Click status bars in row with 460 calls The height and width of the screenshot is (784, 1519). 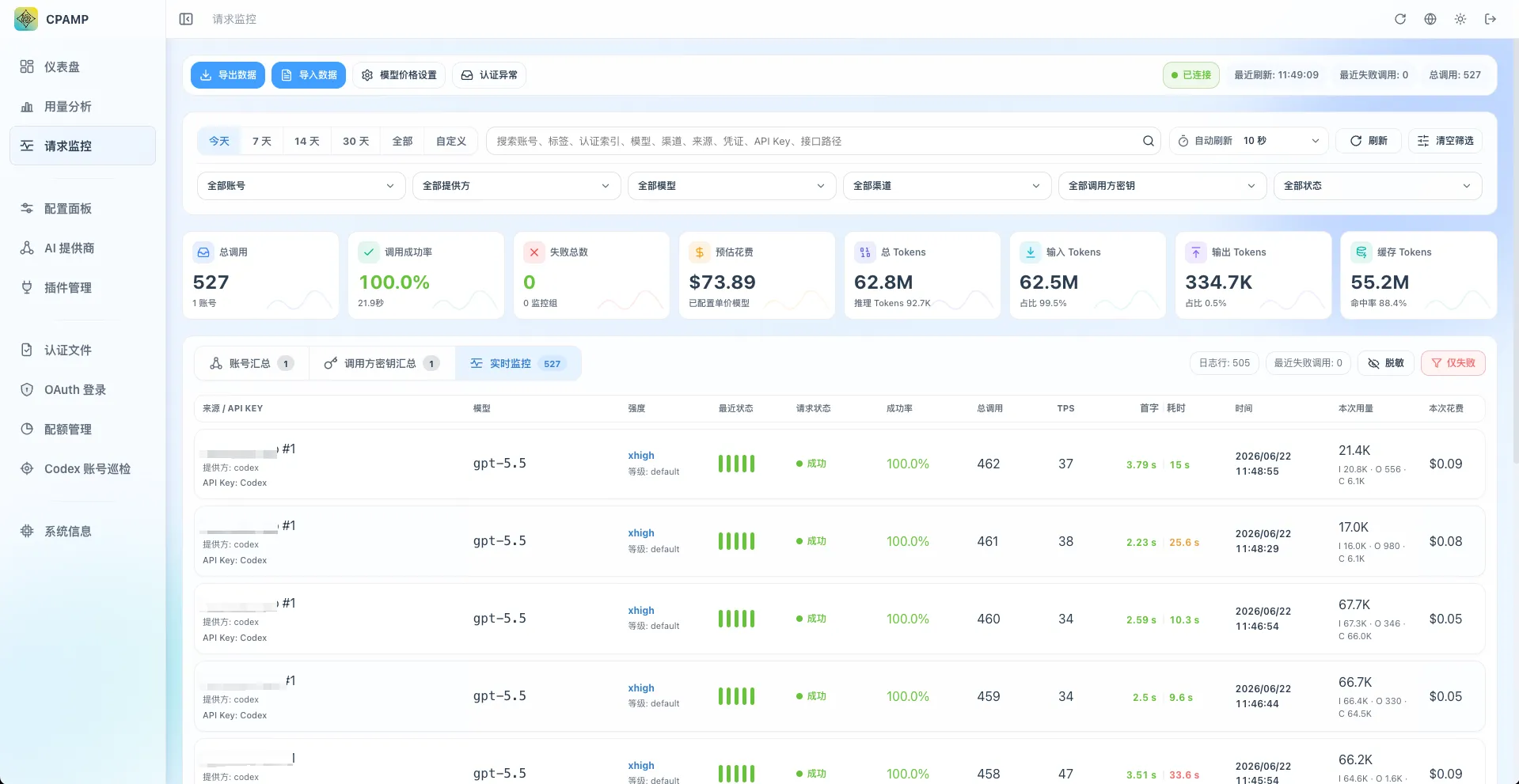(x=736, y=619)
